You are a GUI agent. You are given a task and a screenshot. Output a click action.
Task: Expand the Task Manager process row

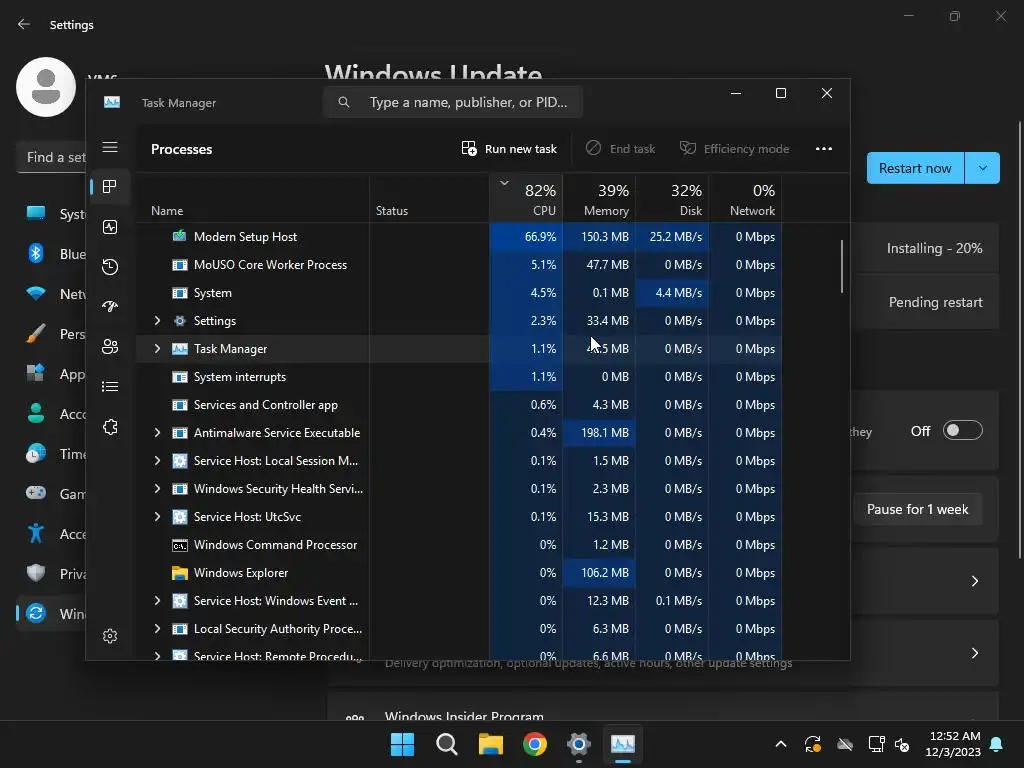tap(157, 349)
